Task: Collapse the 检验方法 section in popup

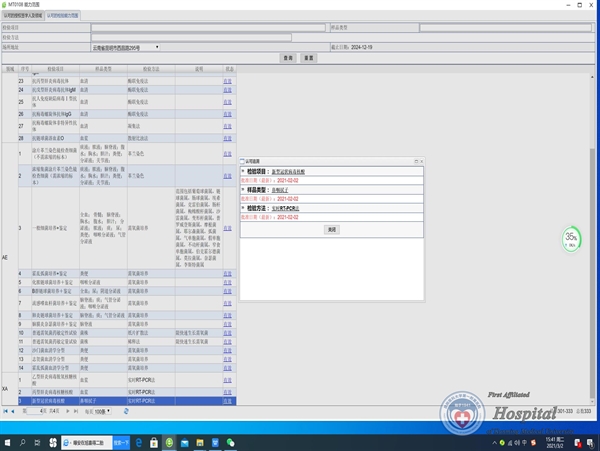Action: (x=243, y=208)
